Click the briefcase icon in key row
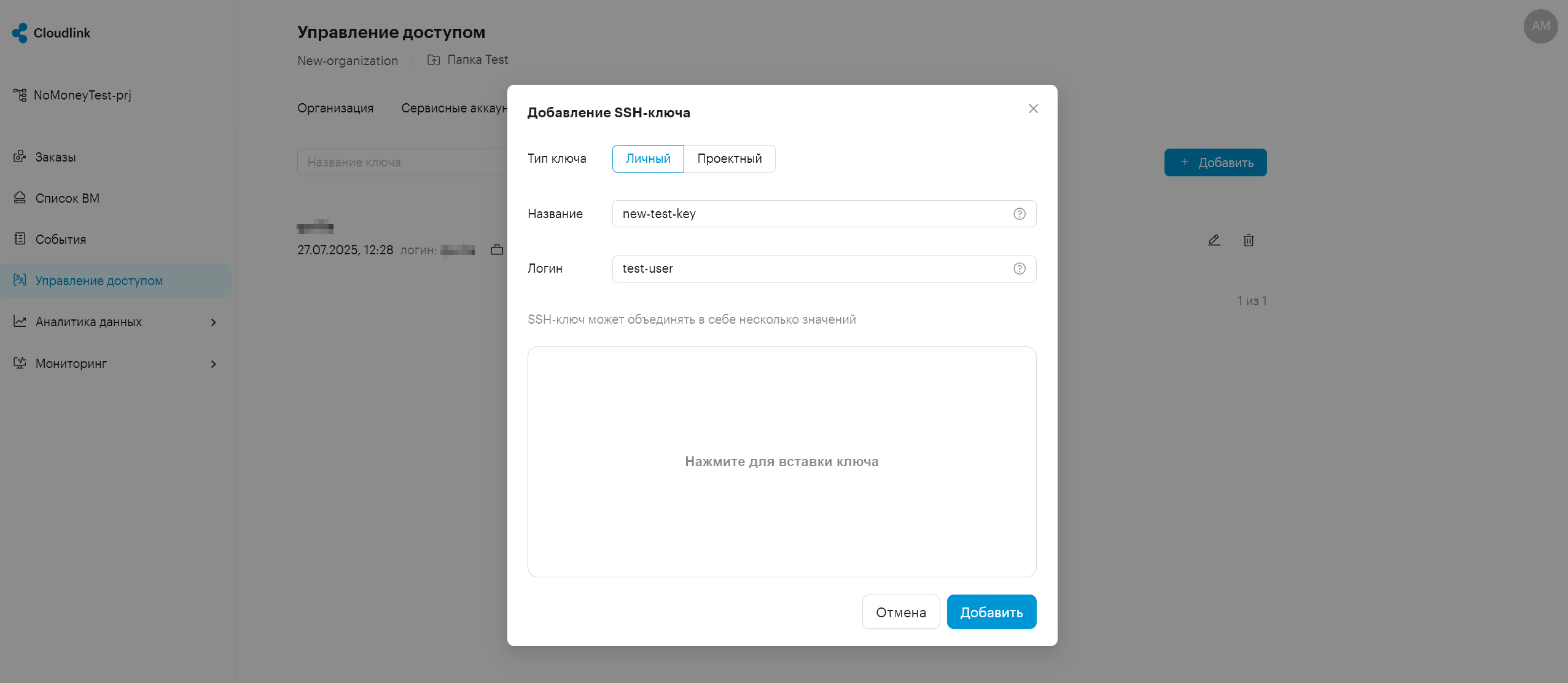1568x683 pixels. (x=497, y=250)
